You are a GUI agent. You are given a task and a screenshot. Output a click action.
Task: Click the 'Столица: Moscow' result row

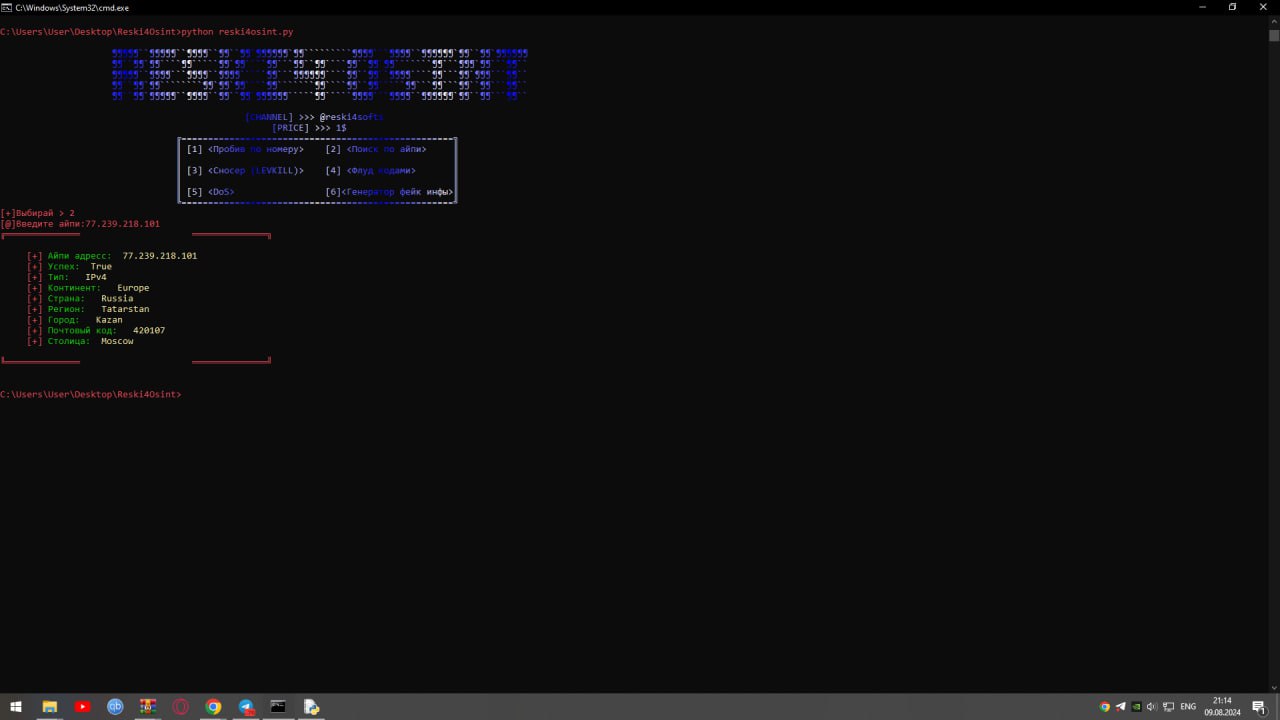80,342
